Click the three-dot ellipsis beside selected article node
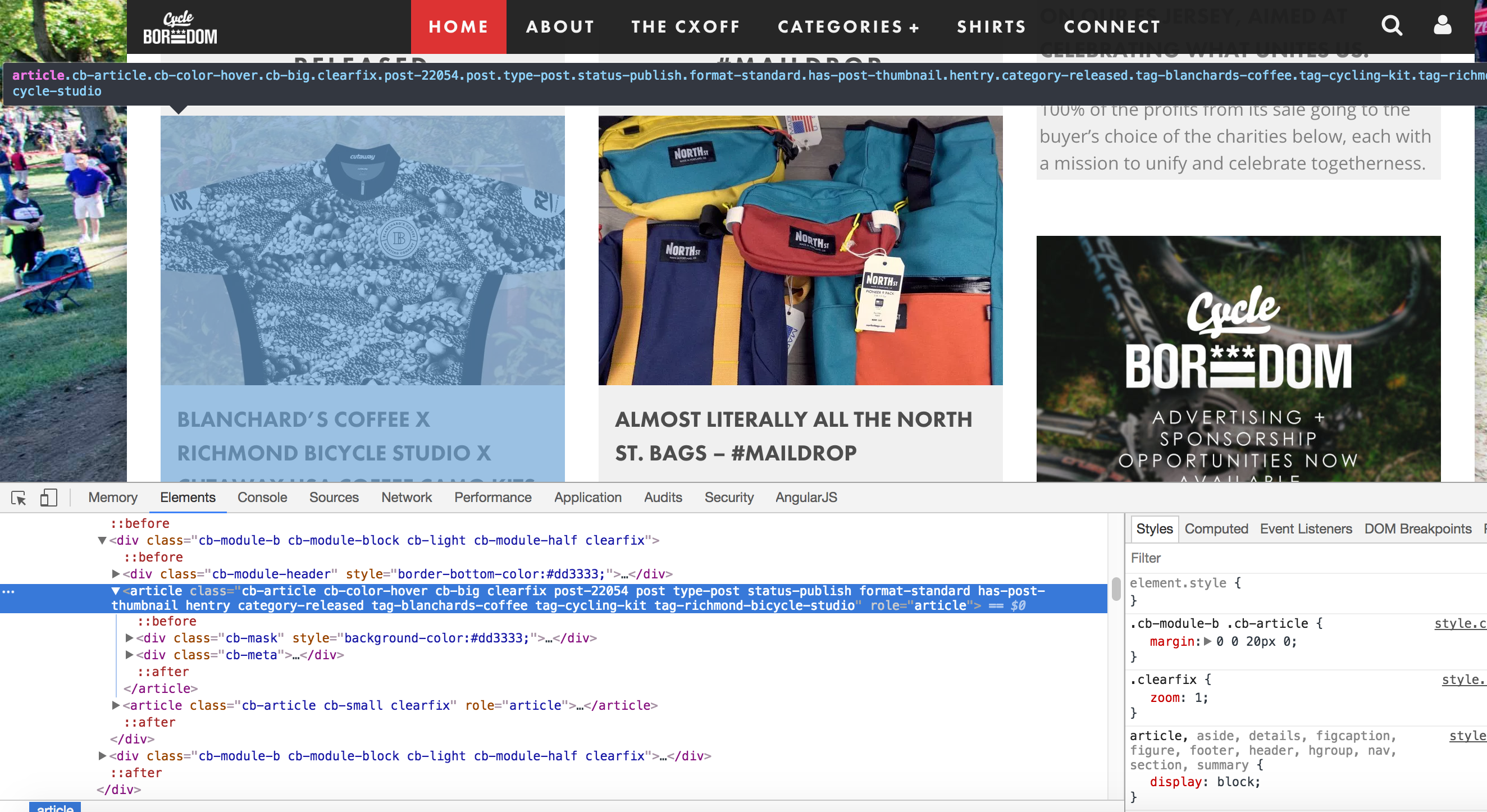The width and height of the screenshot is (1487, 812). [x=8, y=591]
